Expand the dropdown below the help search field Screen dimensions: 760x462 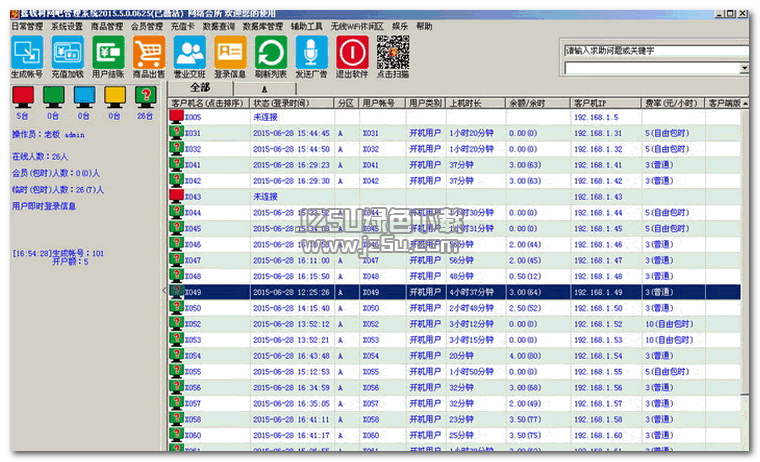coord(744,68)
